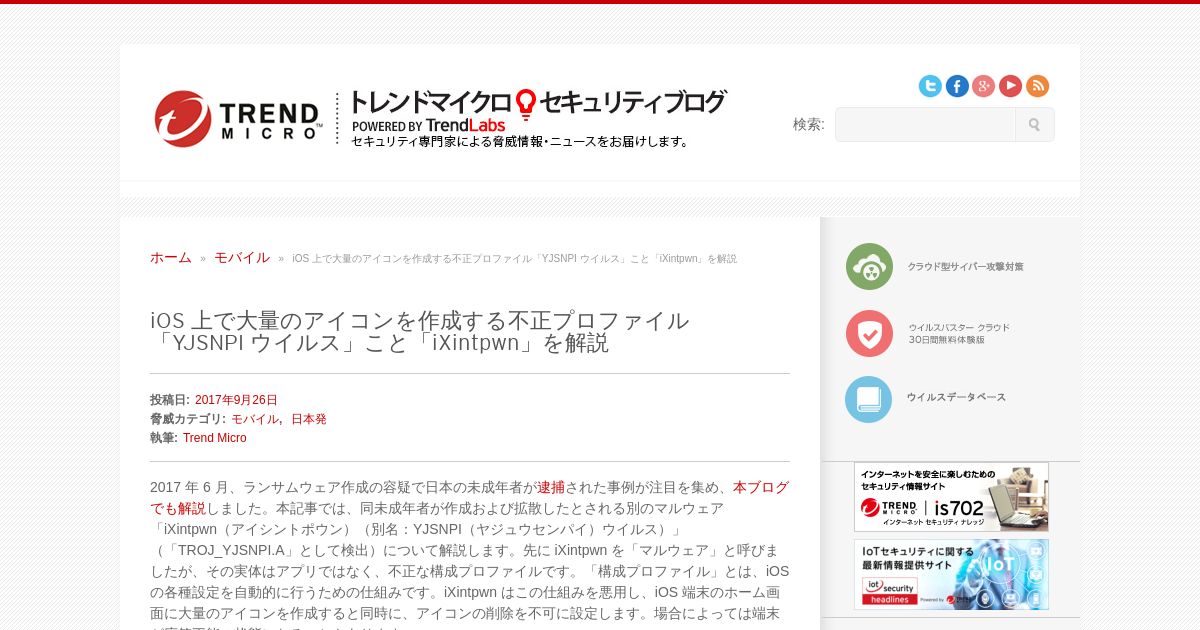Click the tagline セキュリティ専門家による脅威情報
1200x630 pixels.
click(520, 142)
